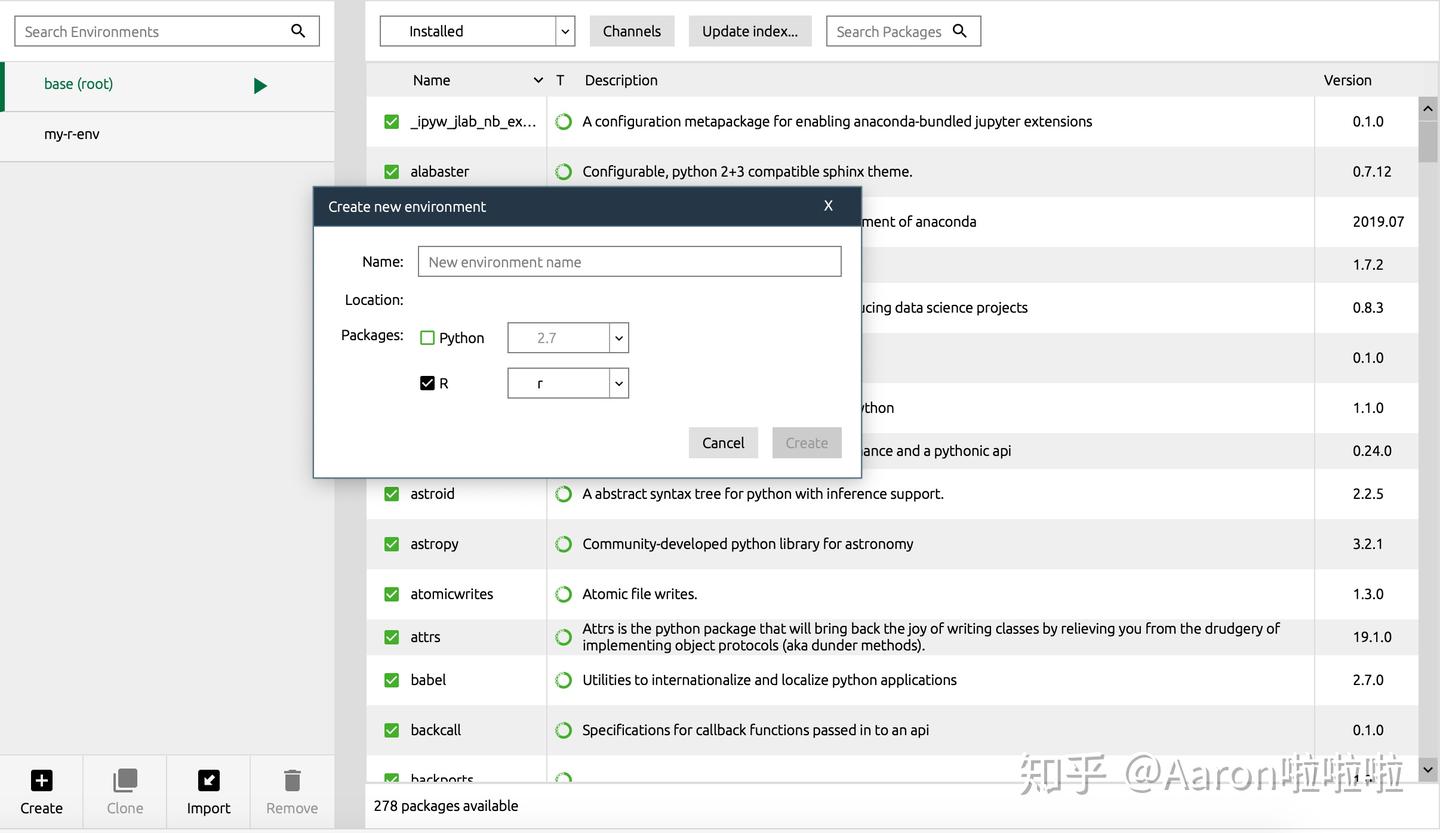This screenshot has width=1440, height=833.
Task: Expand the R version dropdown
Action: click(618, 383)
